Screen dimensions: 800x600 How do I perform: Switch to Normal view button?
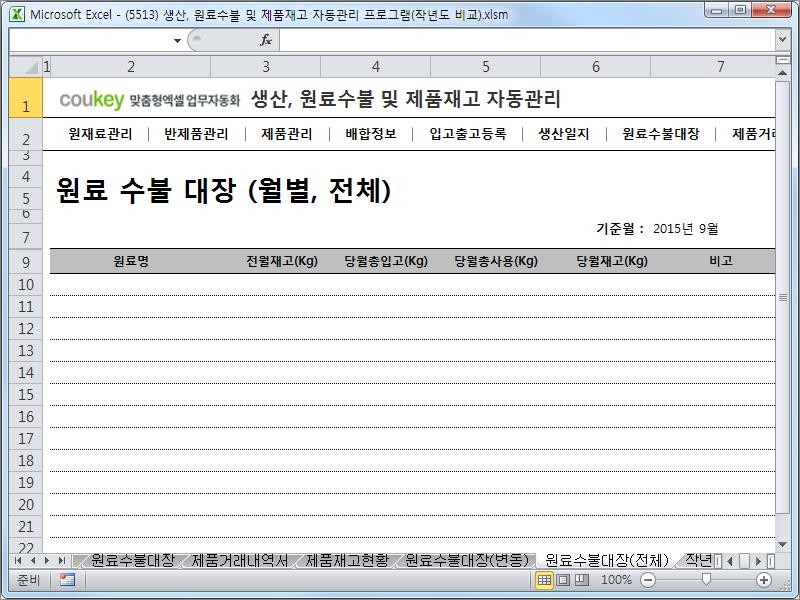click(x=544, y=580)
